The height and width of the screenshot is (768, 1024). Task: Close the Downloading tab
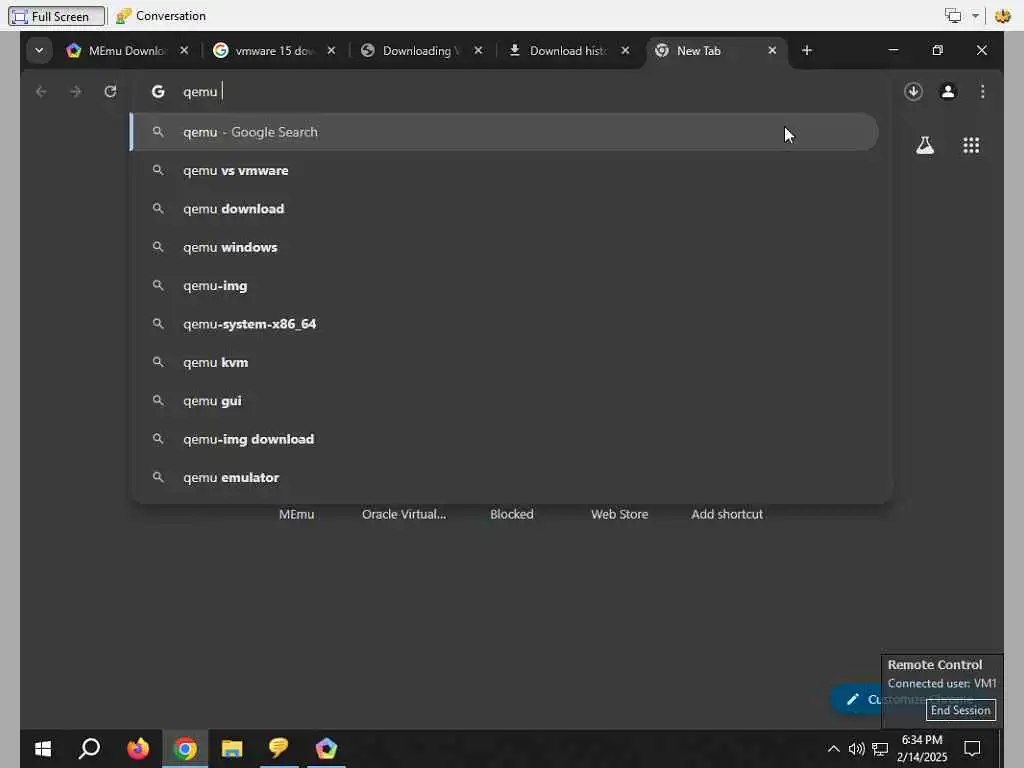(x=478, y=50)
